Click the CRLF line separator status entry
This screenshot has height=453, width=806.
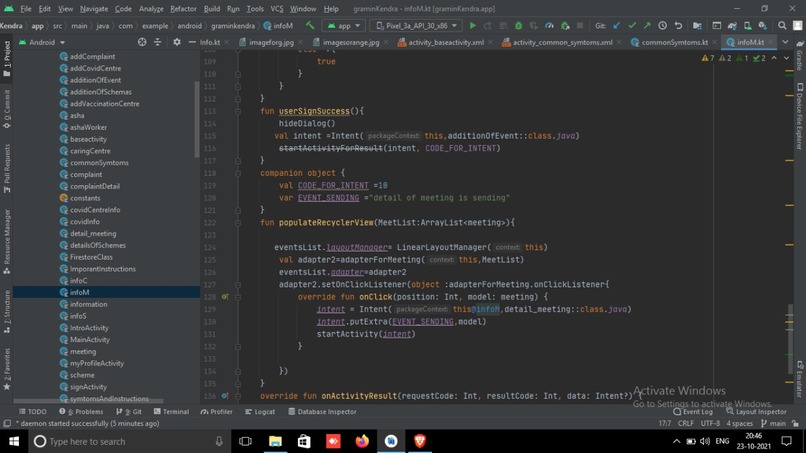(686, 423)
